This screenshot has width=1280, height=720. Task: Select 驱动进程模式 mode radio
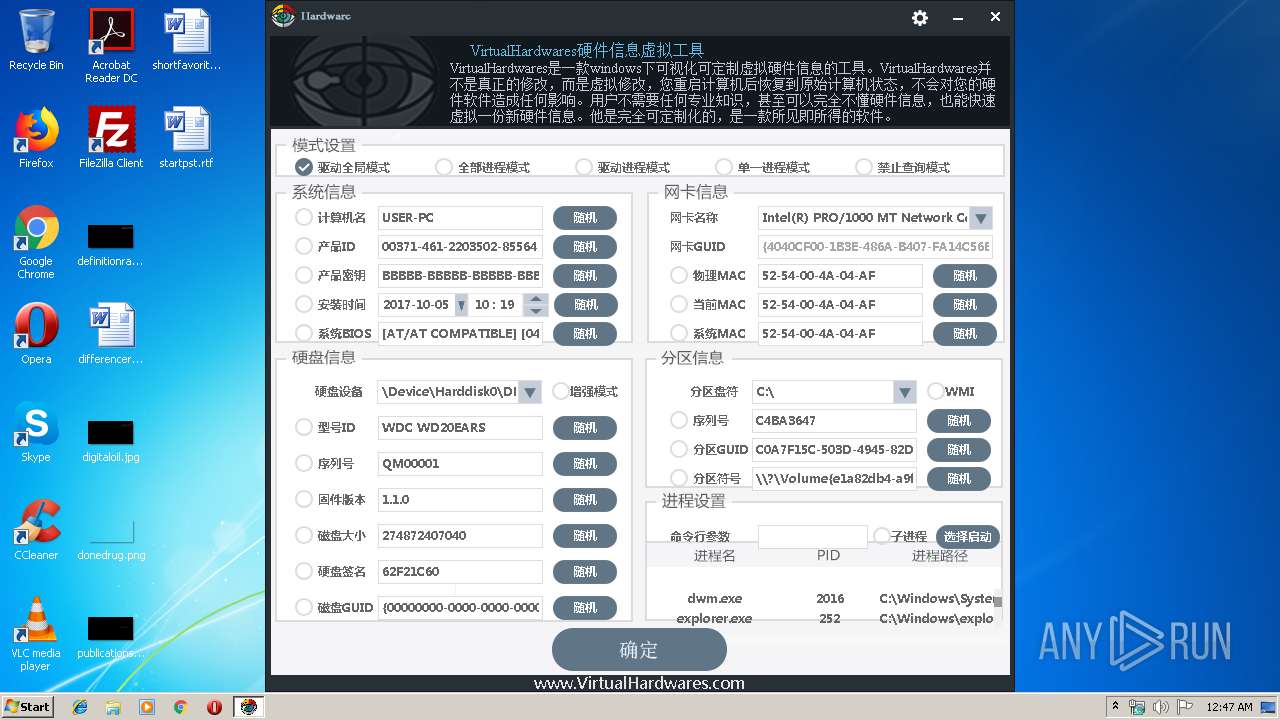pos(584,167)
